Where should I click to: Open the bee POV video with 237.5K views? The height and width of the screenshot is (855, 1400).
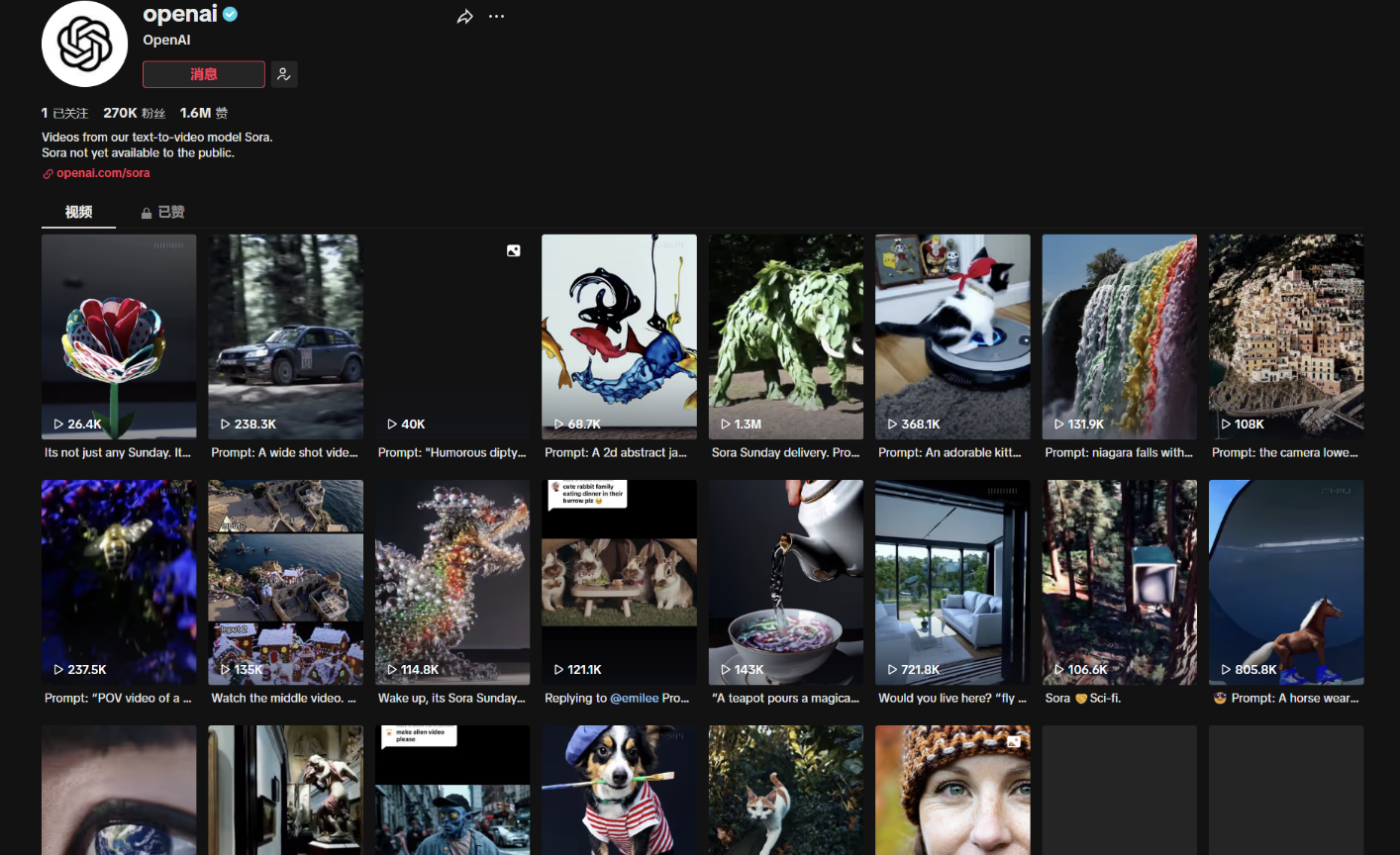pyautogui.click(x=119, y=582)
